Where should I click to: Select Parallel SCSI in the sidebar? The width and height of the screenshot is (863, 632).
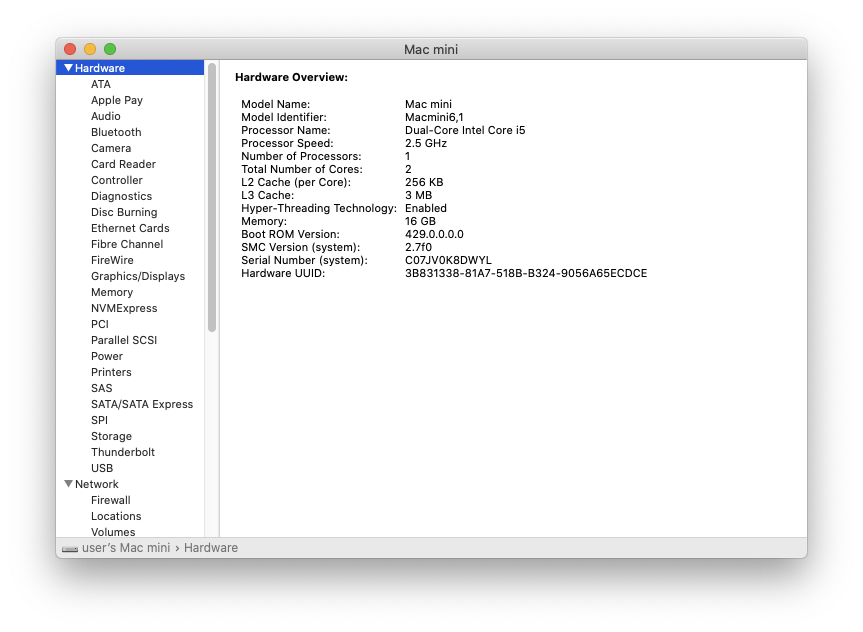tap(124, 340)
